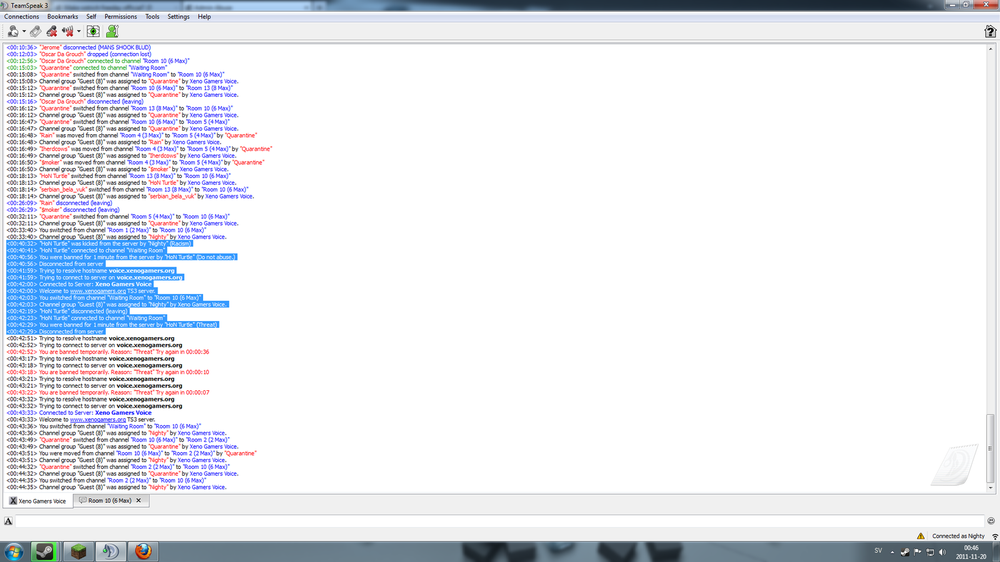
Task: Focus the chat message input field
Action: click(x=499, y=521)
